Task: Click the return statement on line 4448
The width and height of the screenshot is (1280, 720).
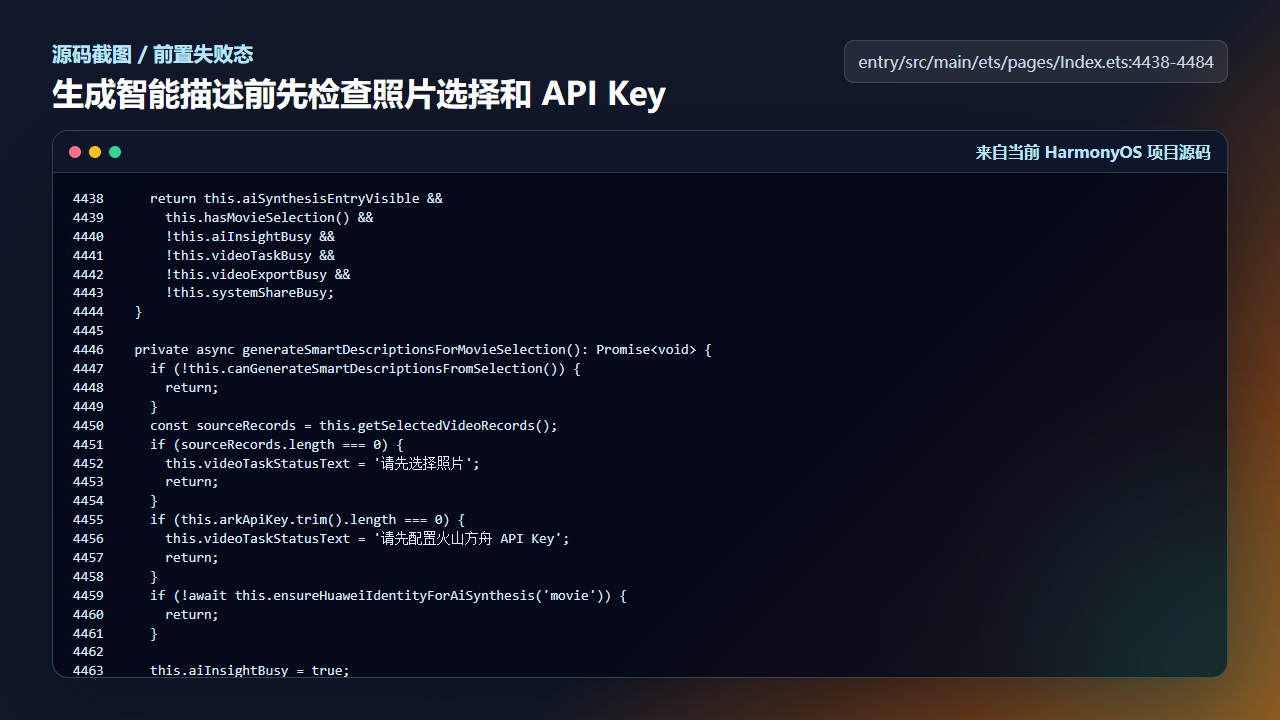Action: (192, 387)
